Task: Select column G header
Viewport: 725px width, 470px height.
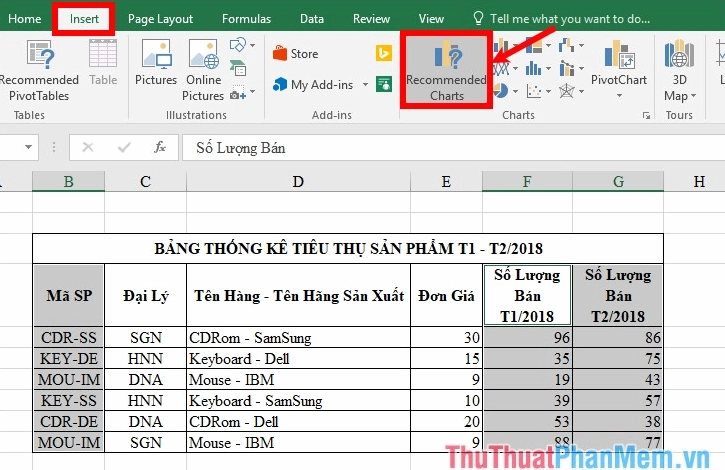Action: (x=618, y=181)
